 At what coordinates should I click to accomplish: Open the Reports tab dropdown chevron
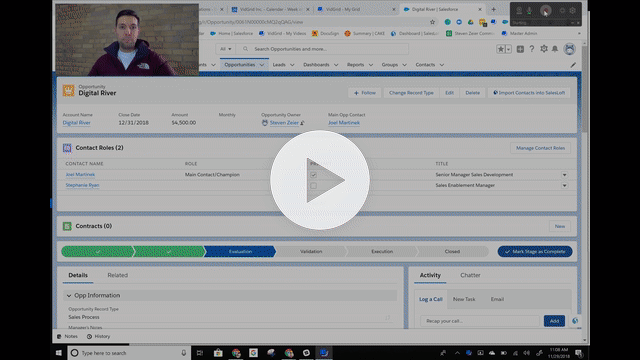371,65
